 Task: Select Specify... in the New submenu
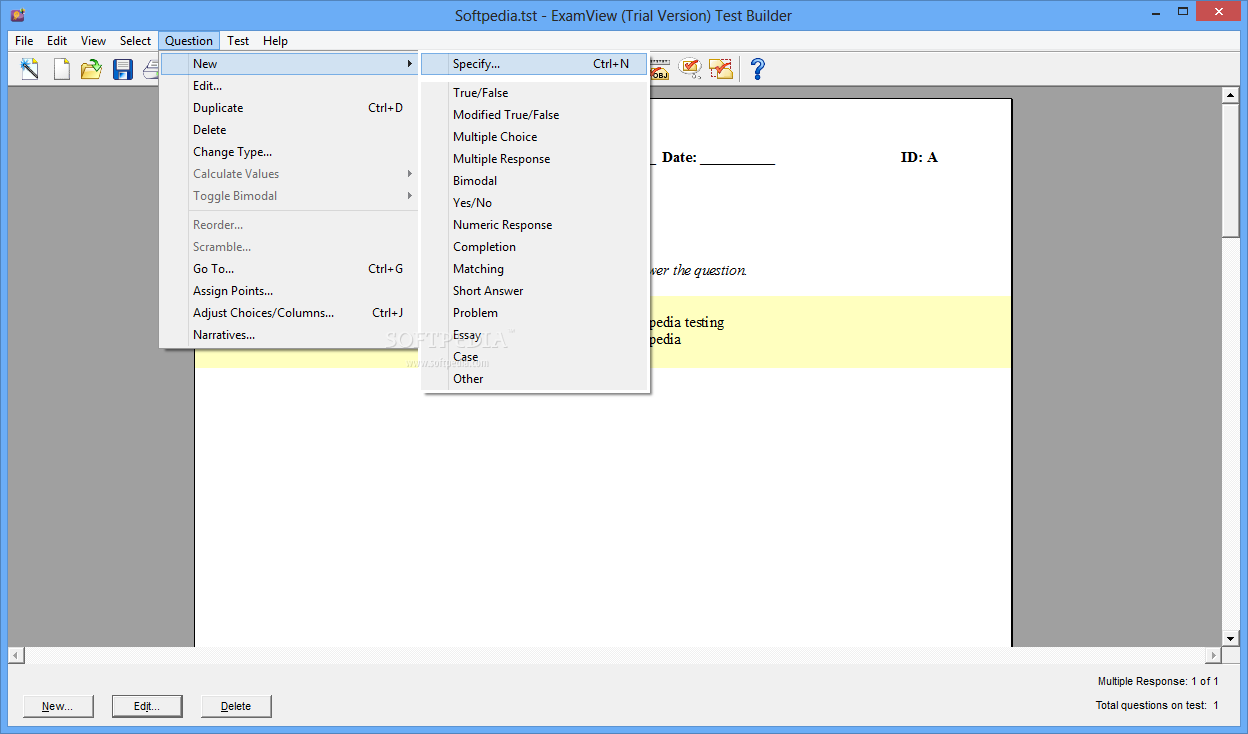535,64
